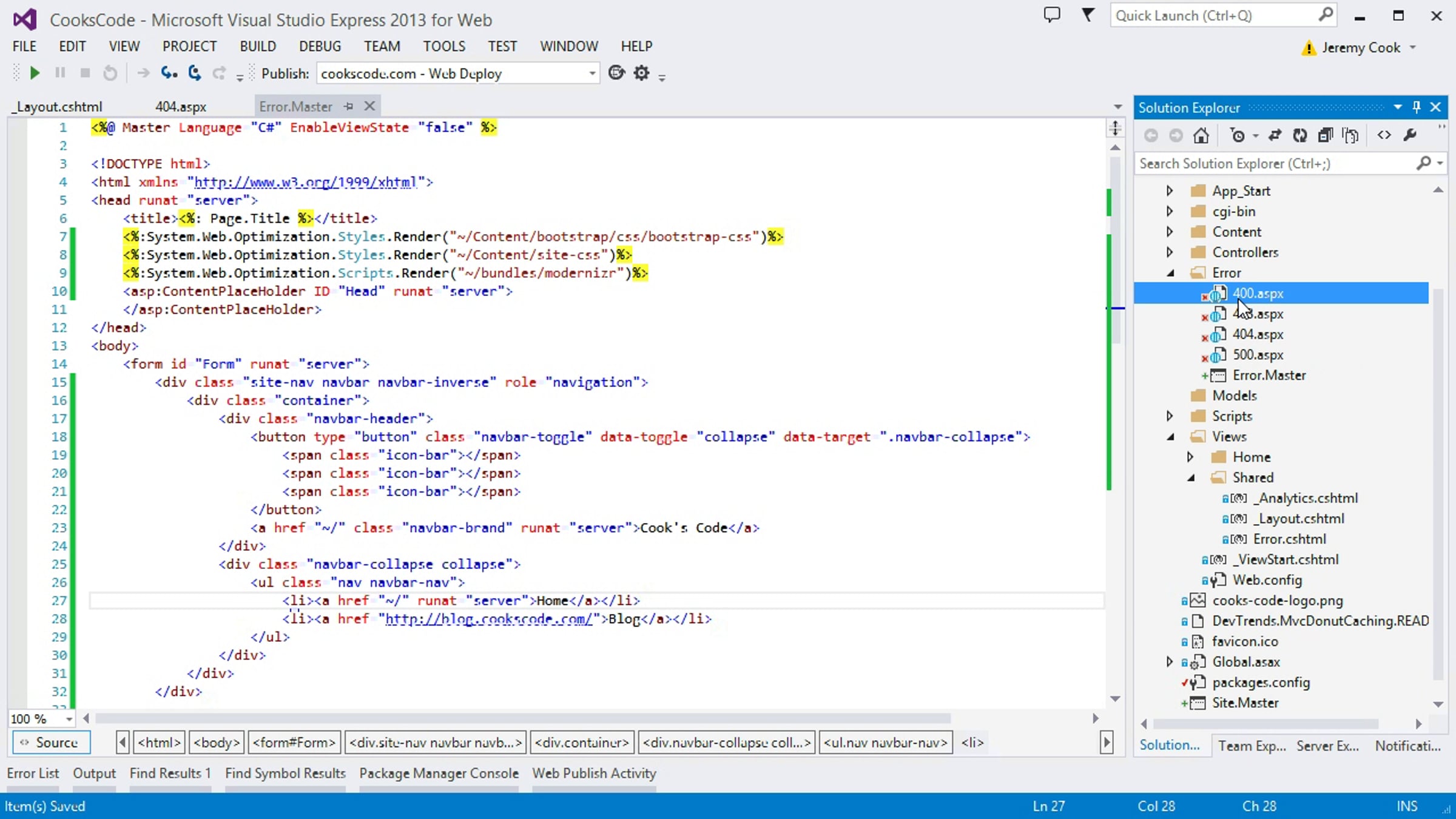The height and width of the screenshot is (819, 1456).
Task: Click the Collapse All icon
Action: [x=1325, y=135]
